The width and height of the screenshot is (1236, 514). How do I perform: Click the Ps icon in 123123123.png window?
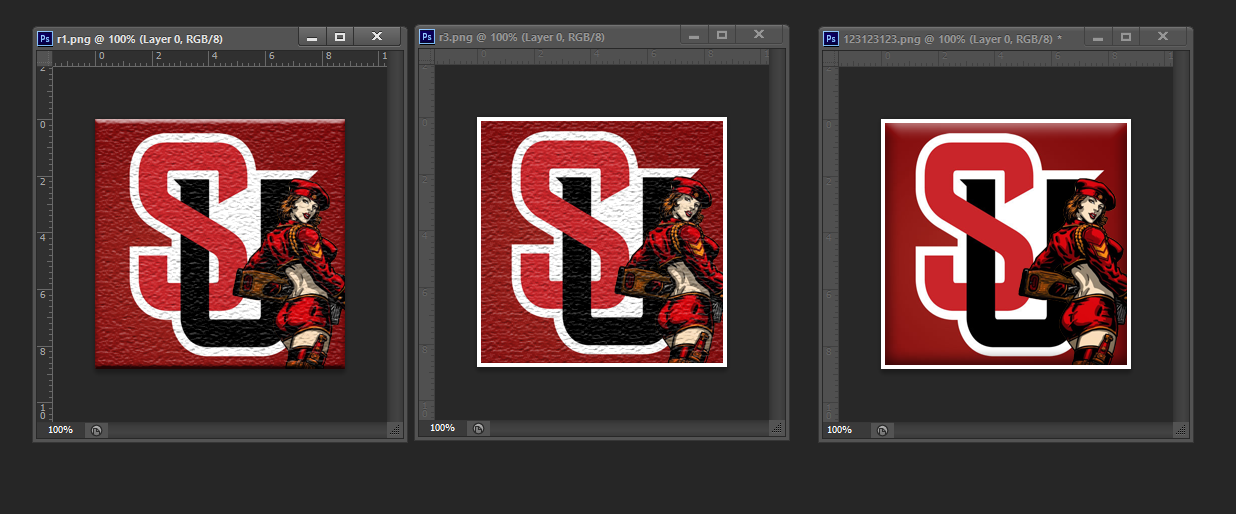coord(830,38)
